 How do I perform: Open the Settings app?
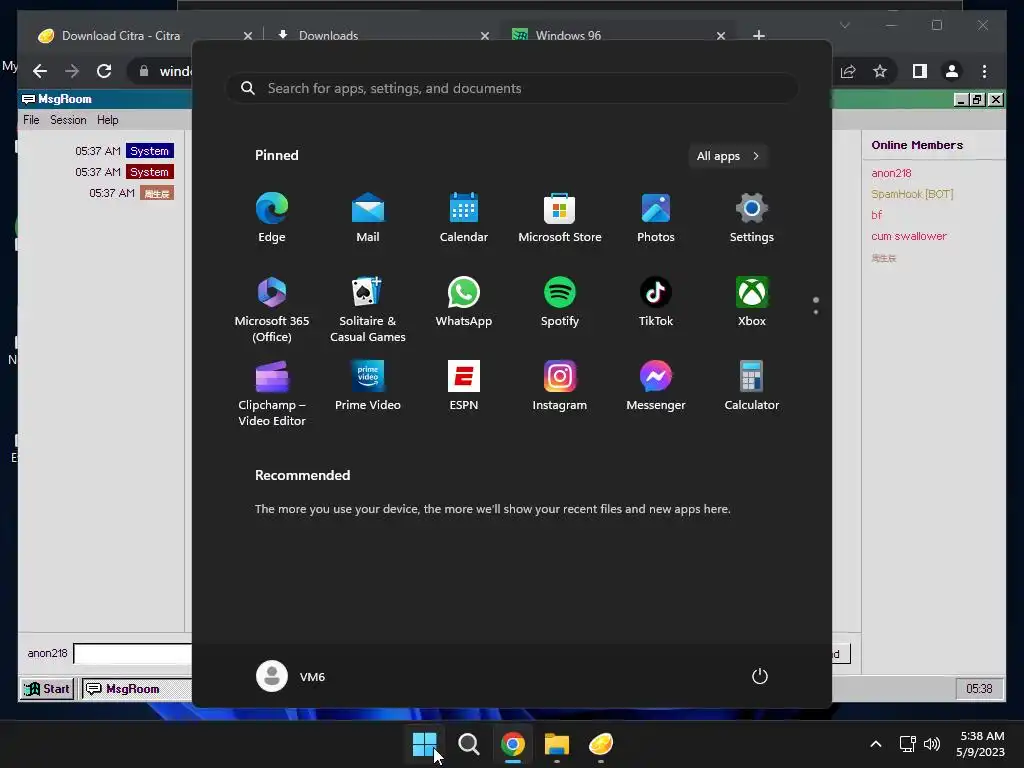(x=752, y=217)
